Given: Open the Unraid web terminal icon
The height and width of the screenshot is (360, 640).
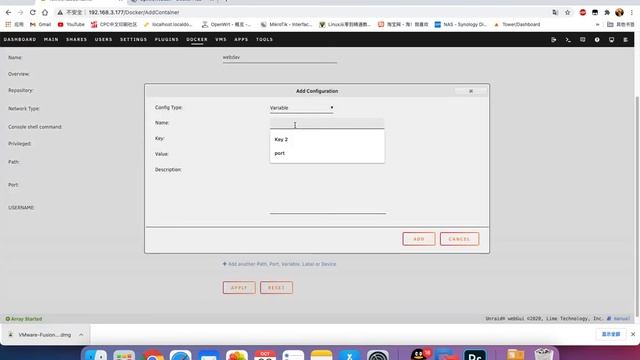Looking at the screenshot, I should [x=568, y=40].
